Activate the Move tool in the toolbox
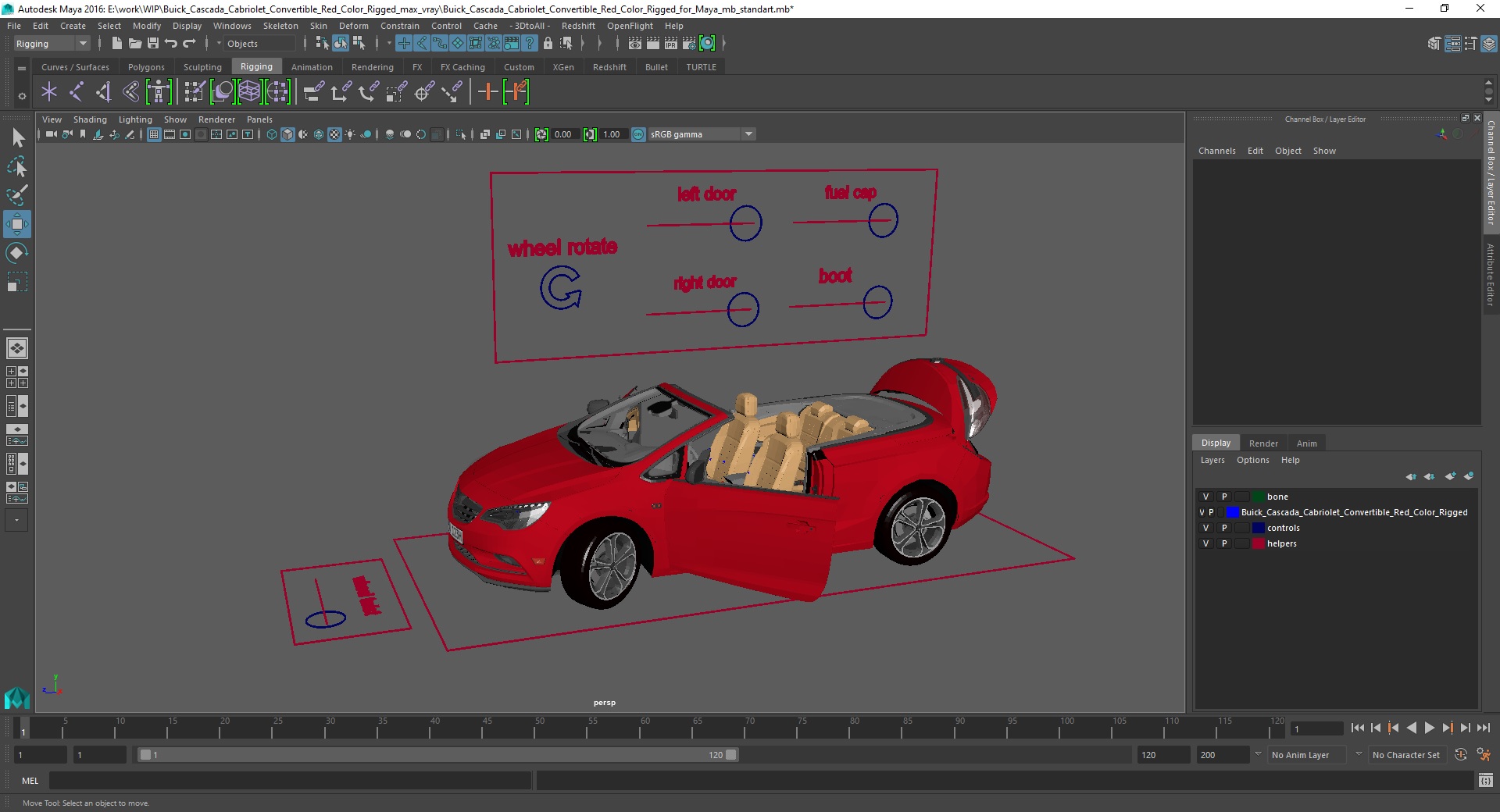Screen dimensions: 1500x812 (x=17, y=224)
